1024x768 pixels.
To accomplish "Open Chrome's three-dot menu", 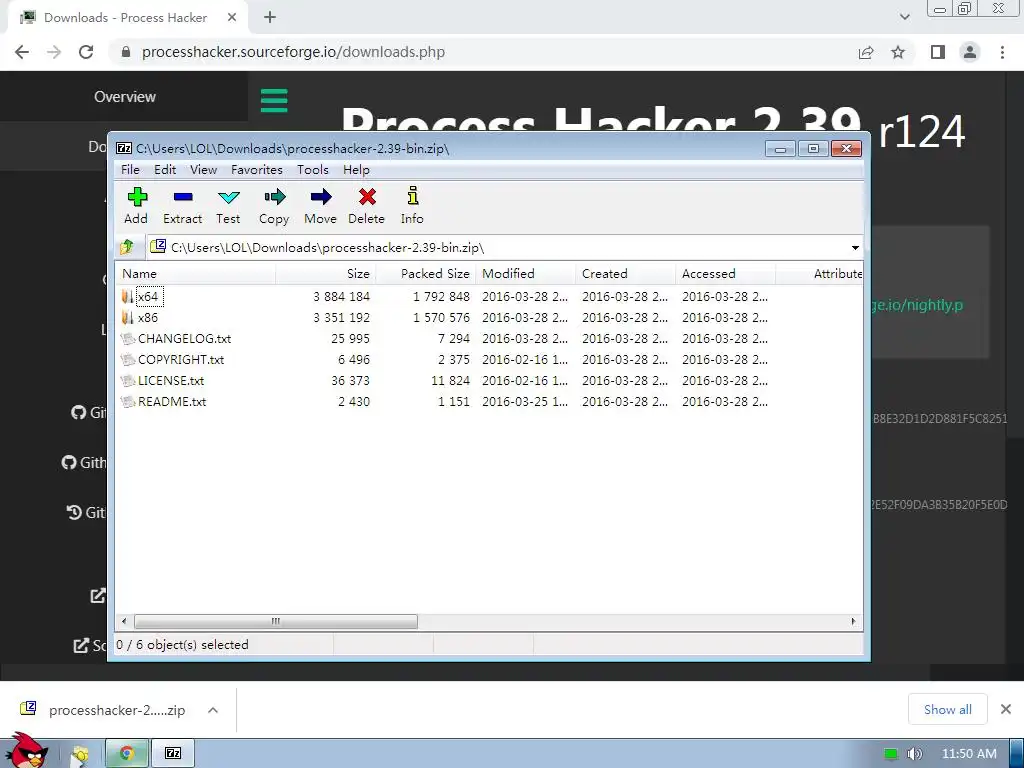I will coord(1002,52).
